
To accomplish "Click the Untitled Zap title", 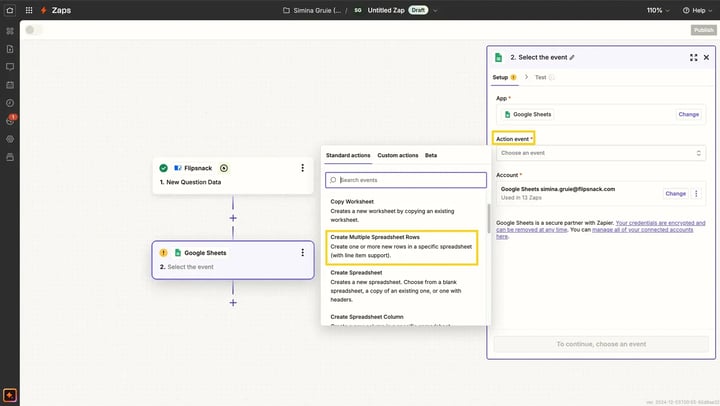I will click(x=386, y=10).
